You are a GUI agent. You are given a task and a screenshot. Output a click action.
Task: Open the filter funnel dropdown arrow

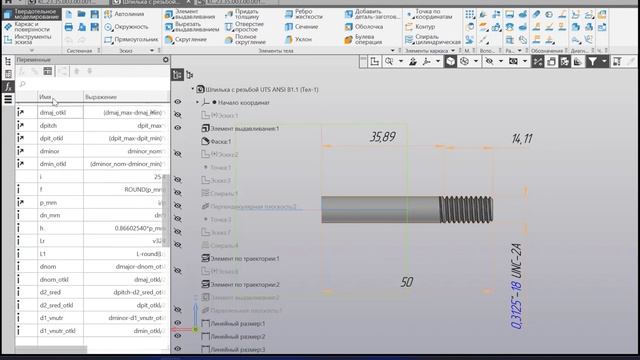point(604,62)
